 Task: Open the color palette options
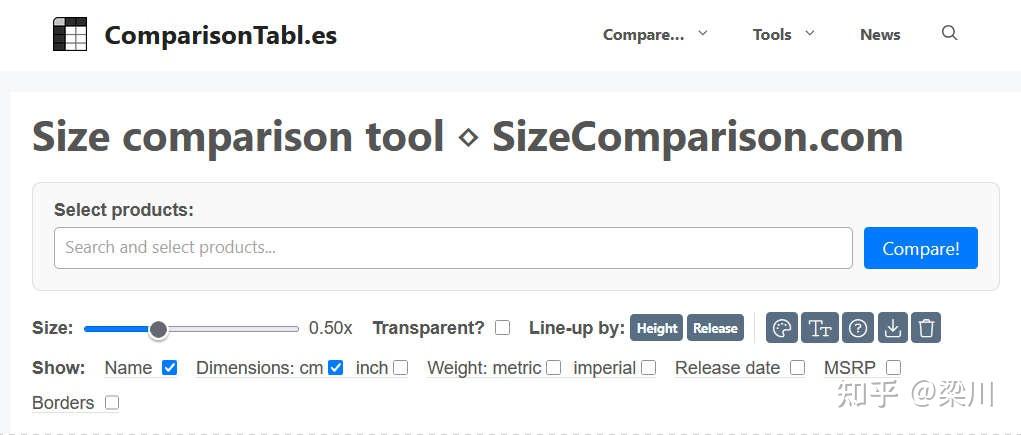pos(783,328)
